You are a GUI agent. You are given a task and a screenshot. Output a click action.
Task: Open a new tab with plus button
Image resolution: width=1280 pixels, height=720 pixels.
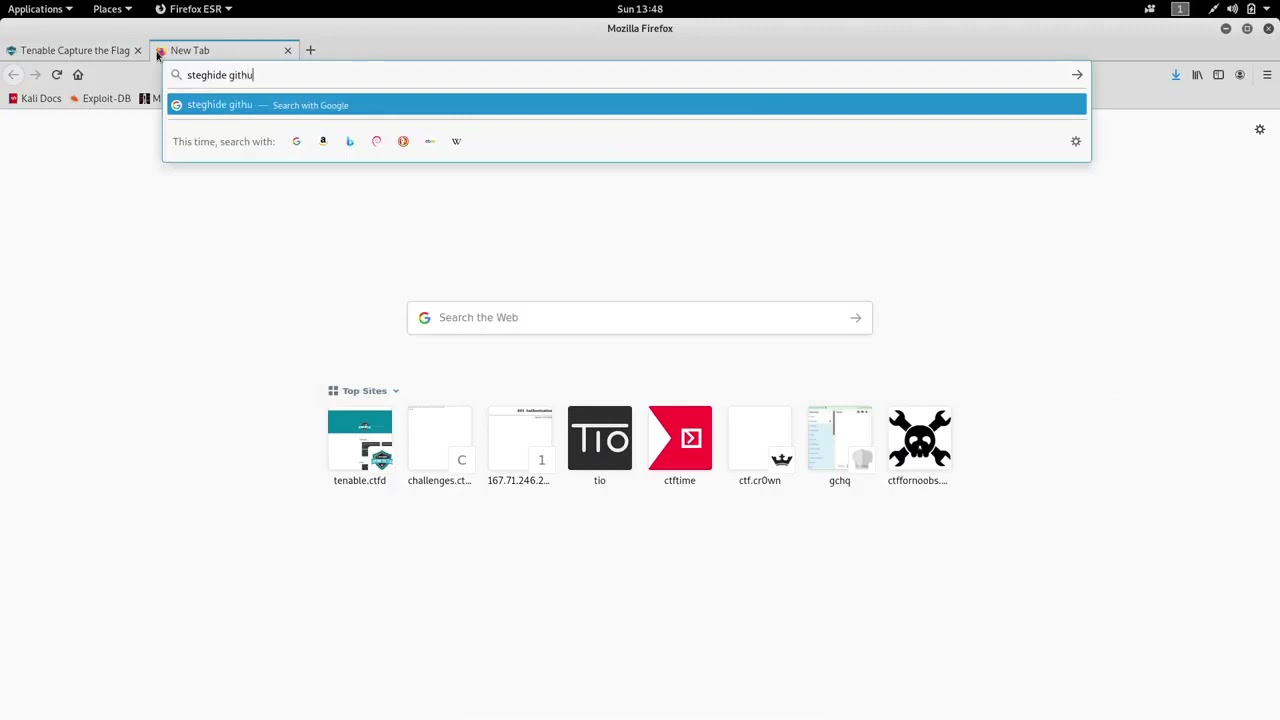310,50
